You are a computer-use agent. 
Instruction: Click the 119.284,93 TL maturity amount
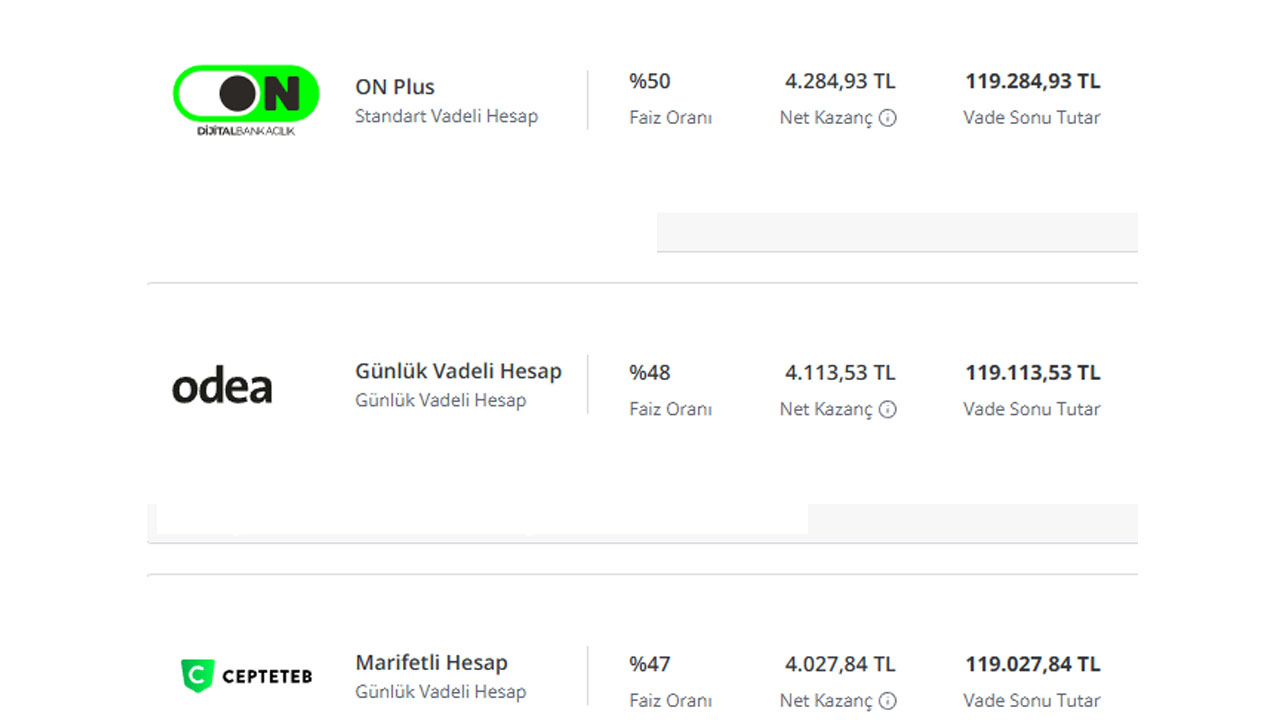[1033, 81]
